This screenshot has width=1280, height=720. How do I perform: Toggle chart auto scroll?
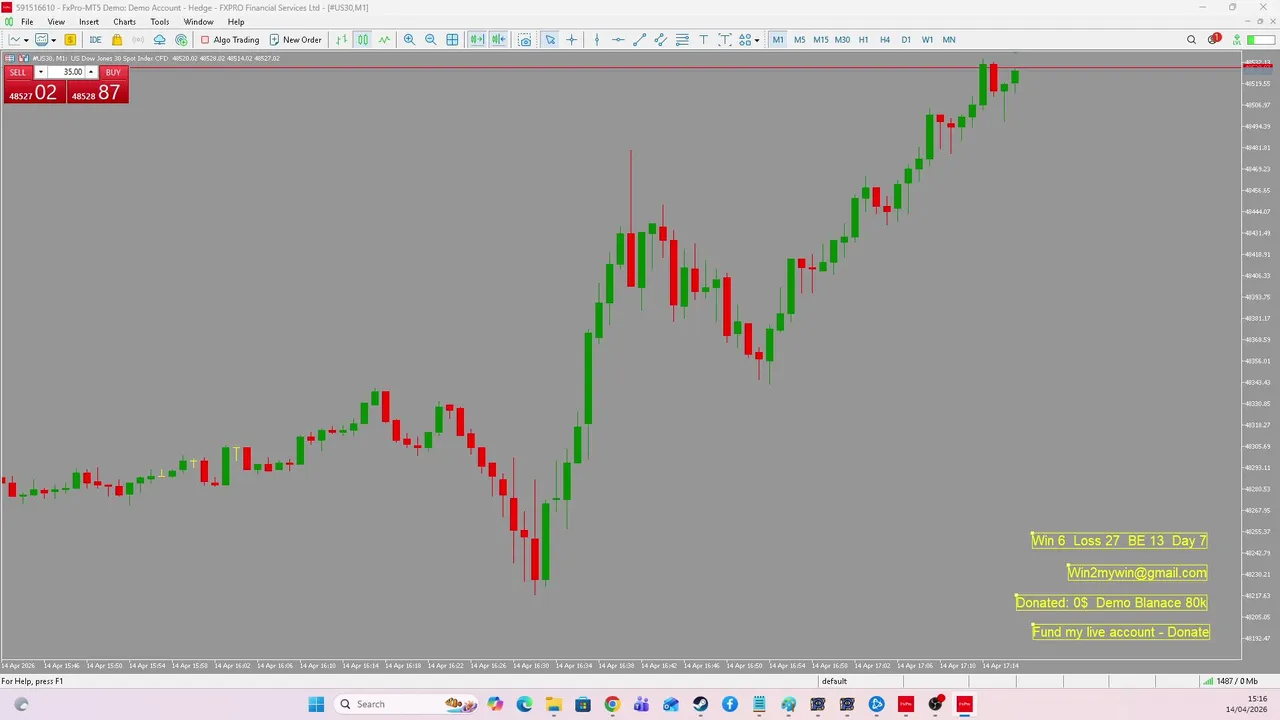[x=477, y=40]
